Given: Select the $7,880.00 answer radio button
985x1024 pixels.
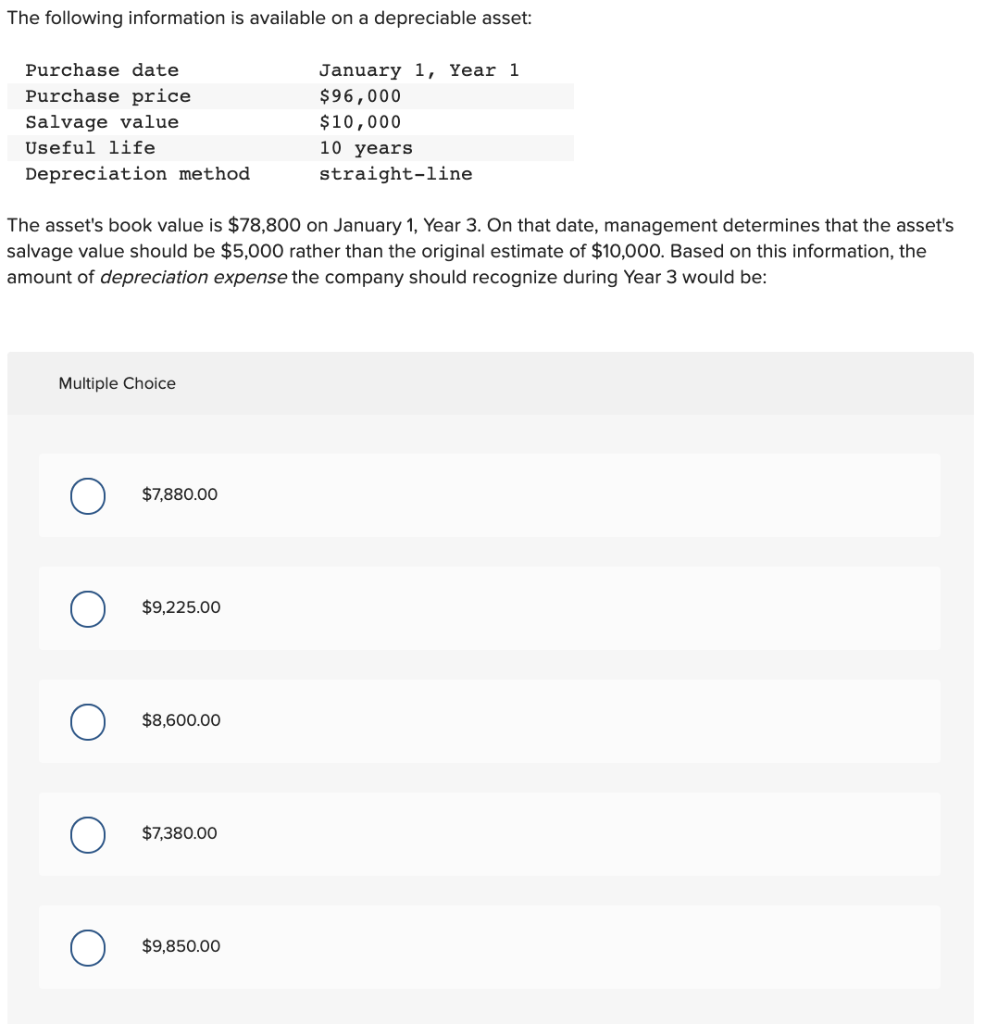Looking at the screenshot, I should [87, 494].
